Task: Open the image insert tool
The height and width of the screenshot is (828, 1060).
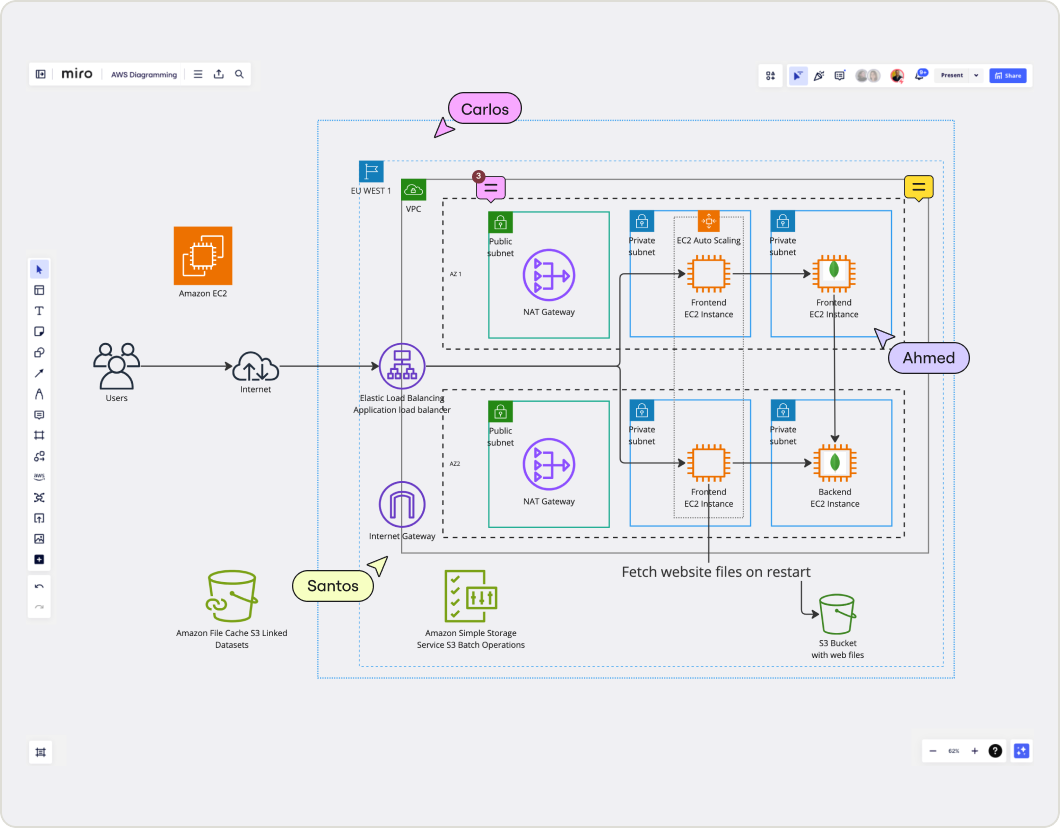Action: (x=39, y=539)
